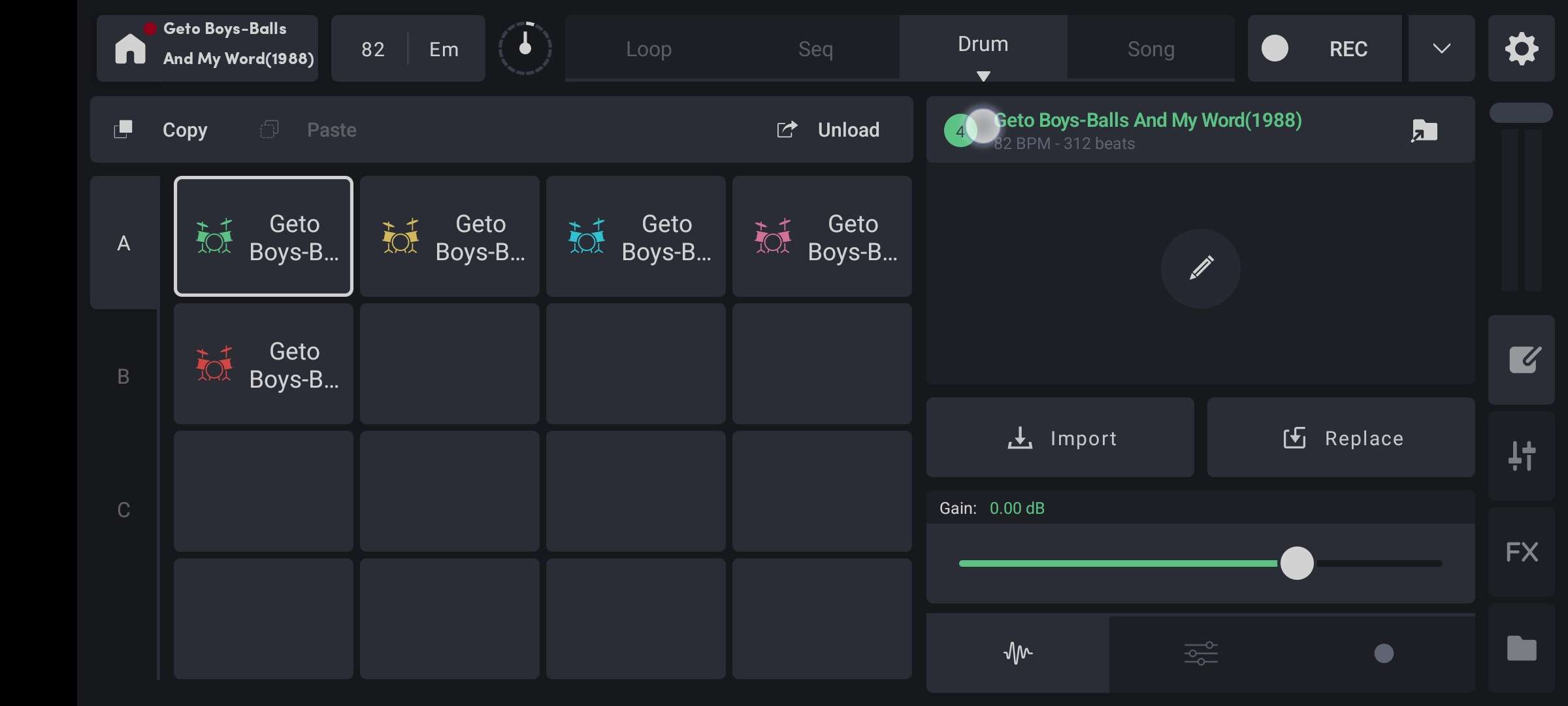Image resolution: width=1568 pixels, height=706 pixels.
Task: Open sample folder shortcut icon
Action: tap(1424, 130)
